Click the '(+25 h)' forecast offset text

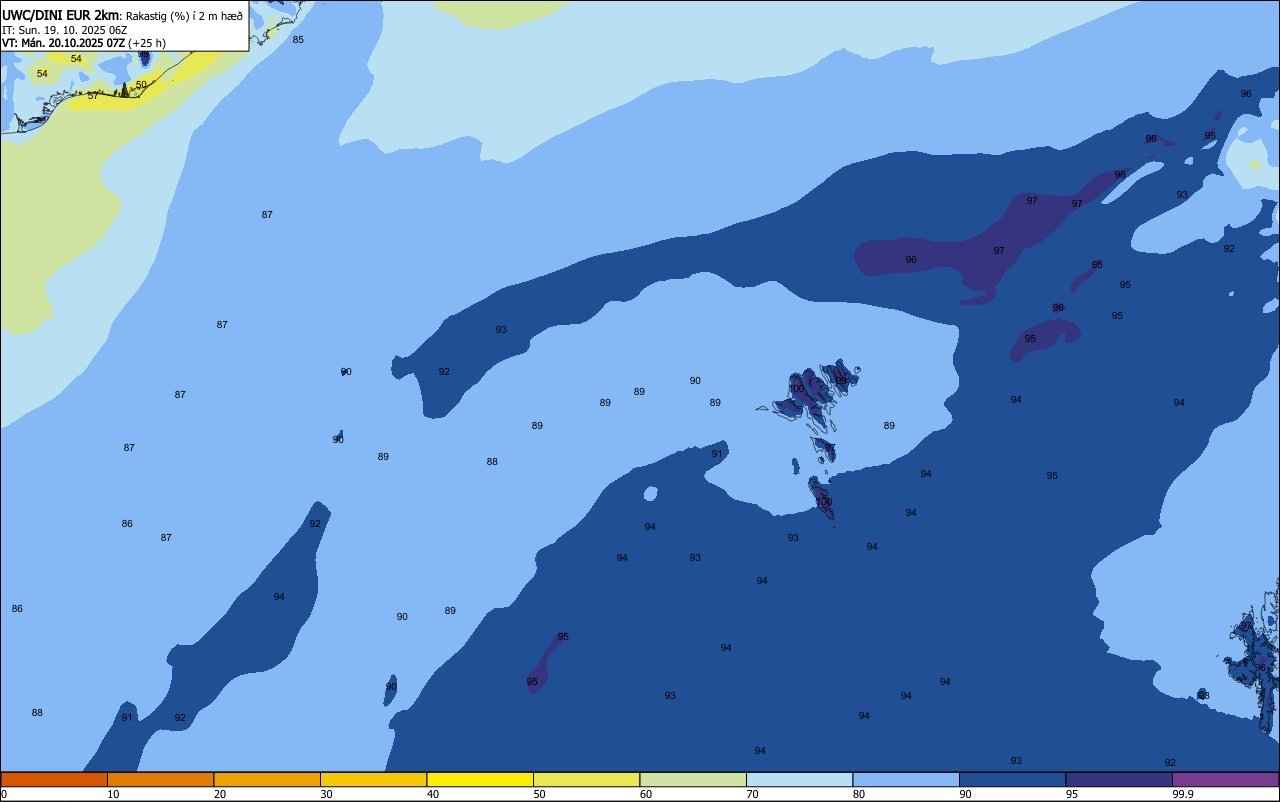[147, 43]
